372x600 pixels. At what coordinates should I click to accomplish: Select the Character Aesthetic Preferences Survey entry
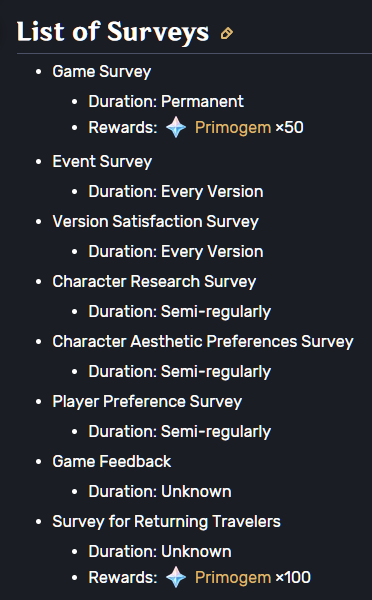pos(203,342)
